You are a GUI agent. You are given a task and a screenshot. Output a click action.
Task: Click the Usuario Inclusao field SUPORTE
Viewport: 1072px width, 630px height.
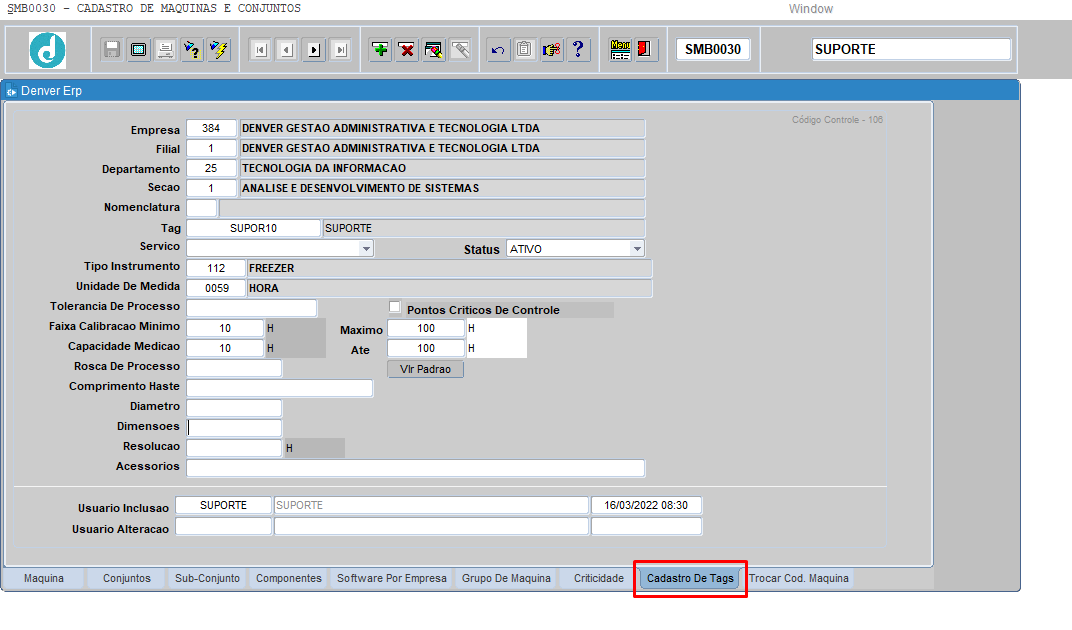tap(224, 505)
